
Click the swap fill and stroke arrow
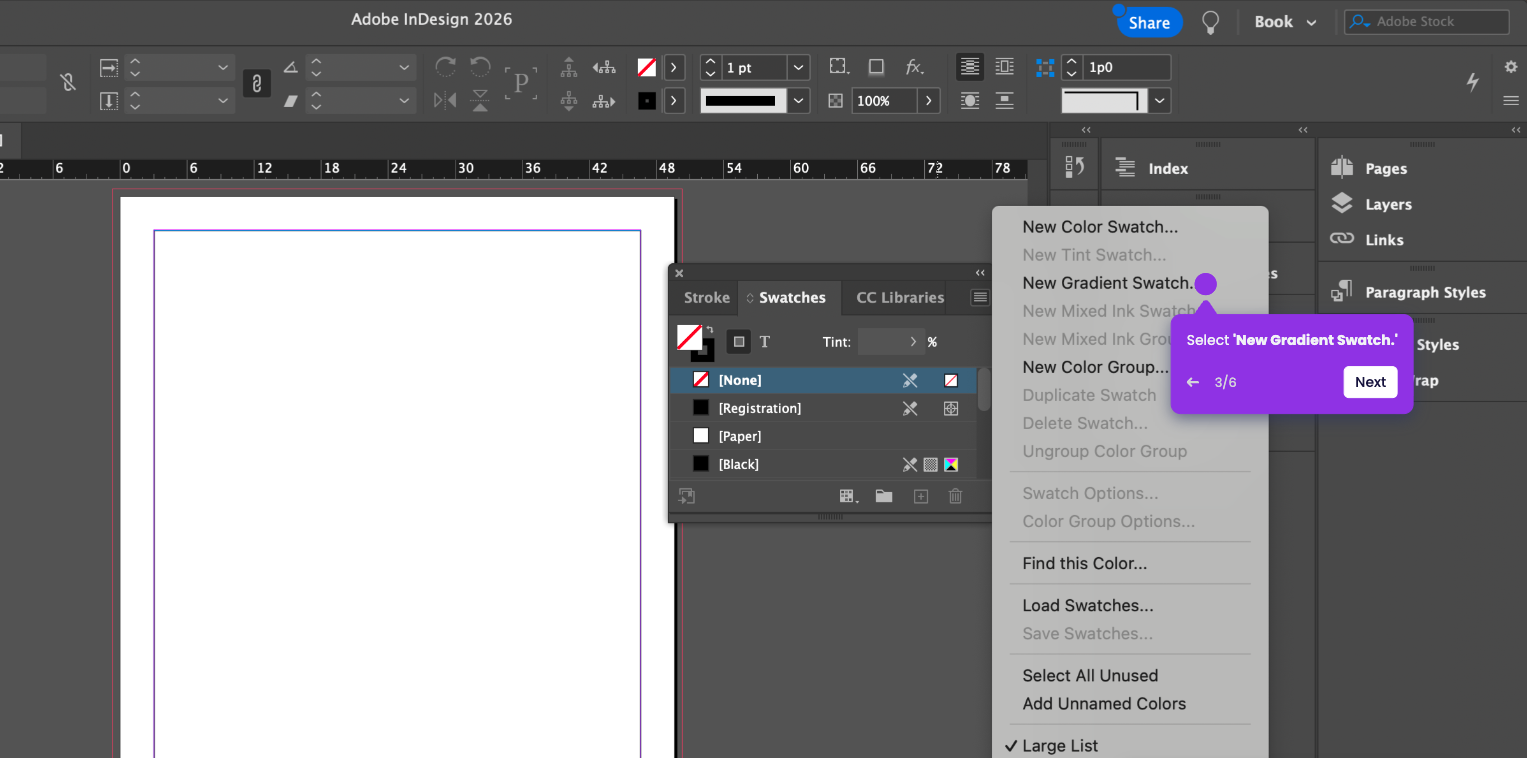[709, 329]
